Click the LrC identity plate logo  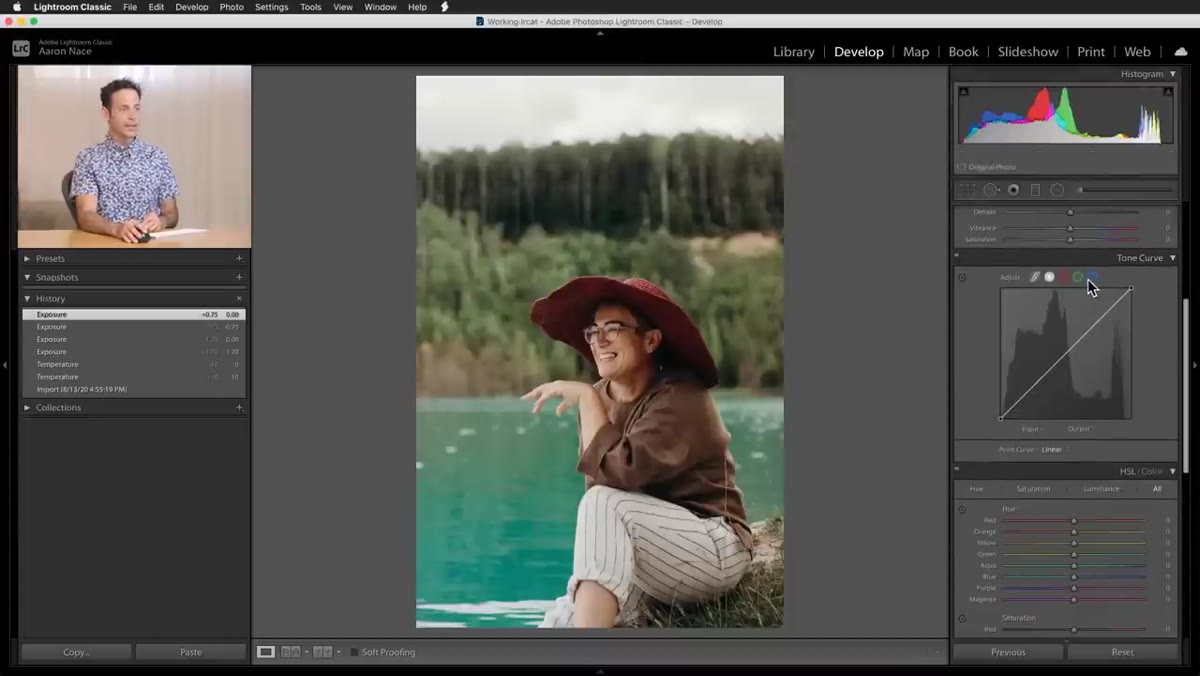pos(21,48)
